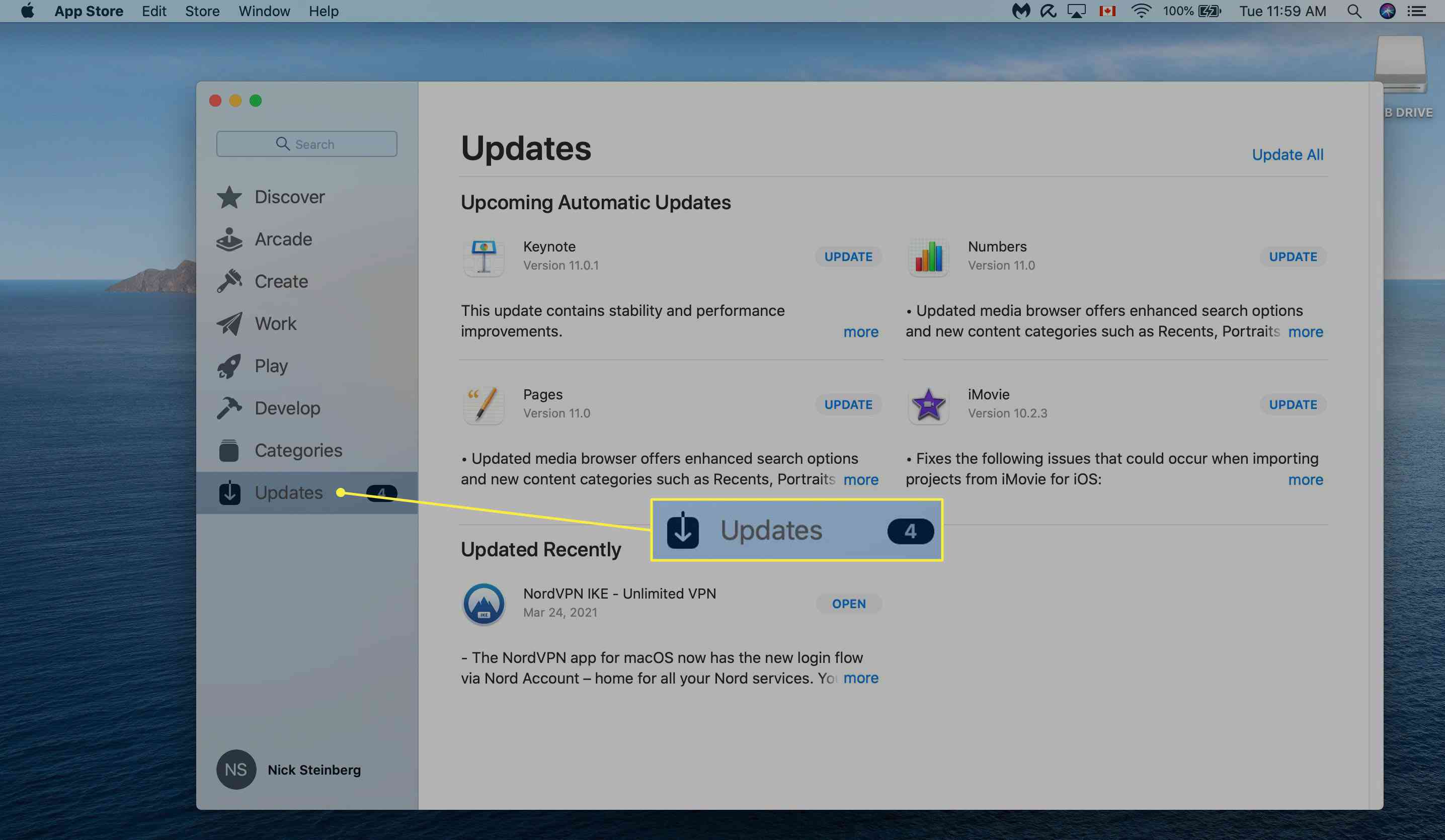Select the Categories menu item
The image size is (1445, 840).
pyautogui.click(x=298, y=449)
